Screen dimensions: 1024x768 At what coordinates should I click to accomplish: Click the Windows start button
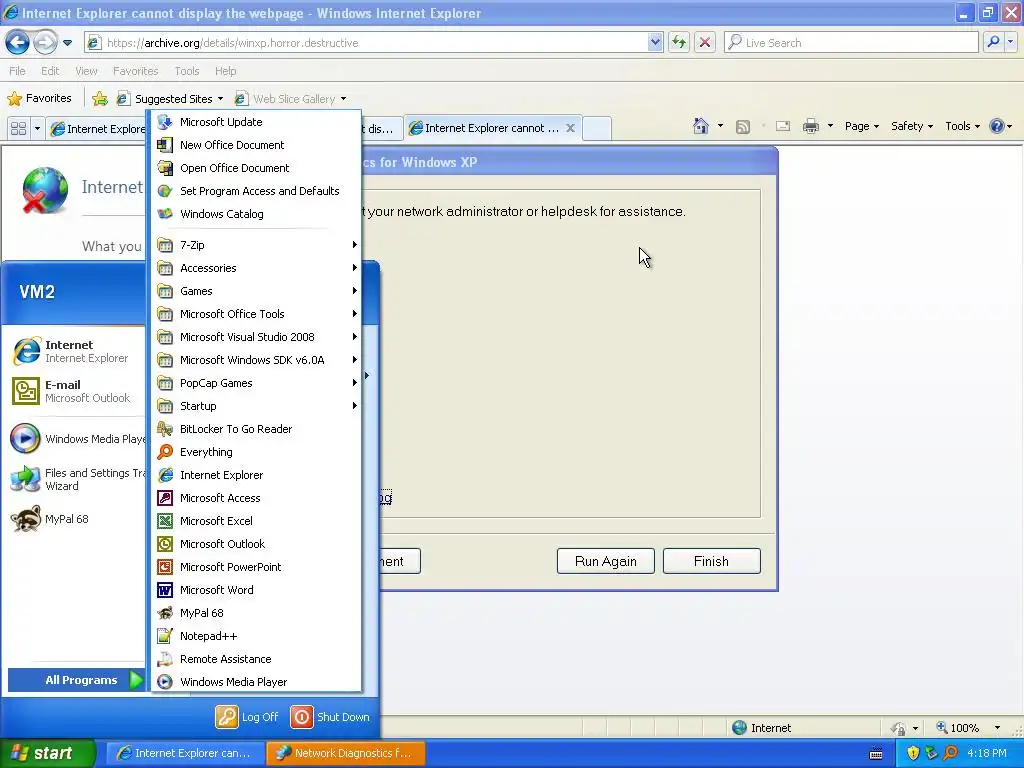coord(48,753)
